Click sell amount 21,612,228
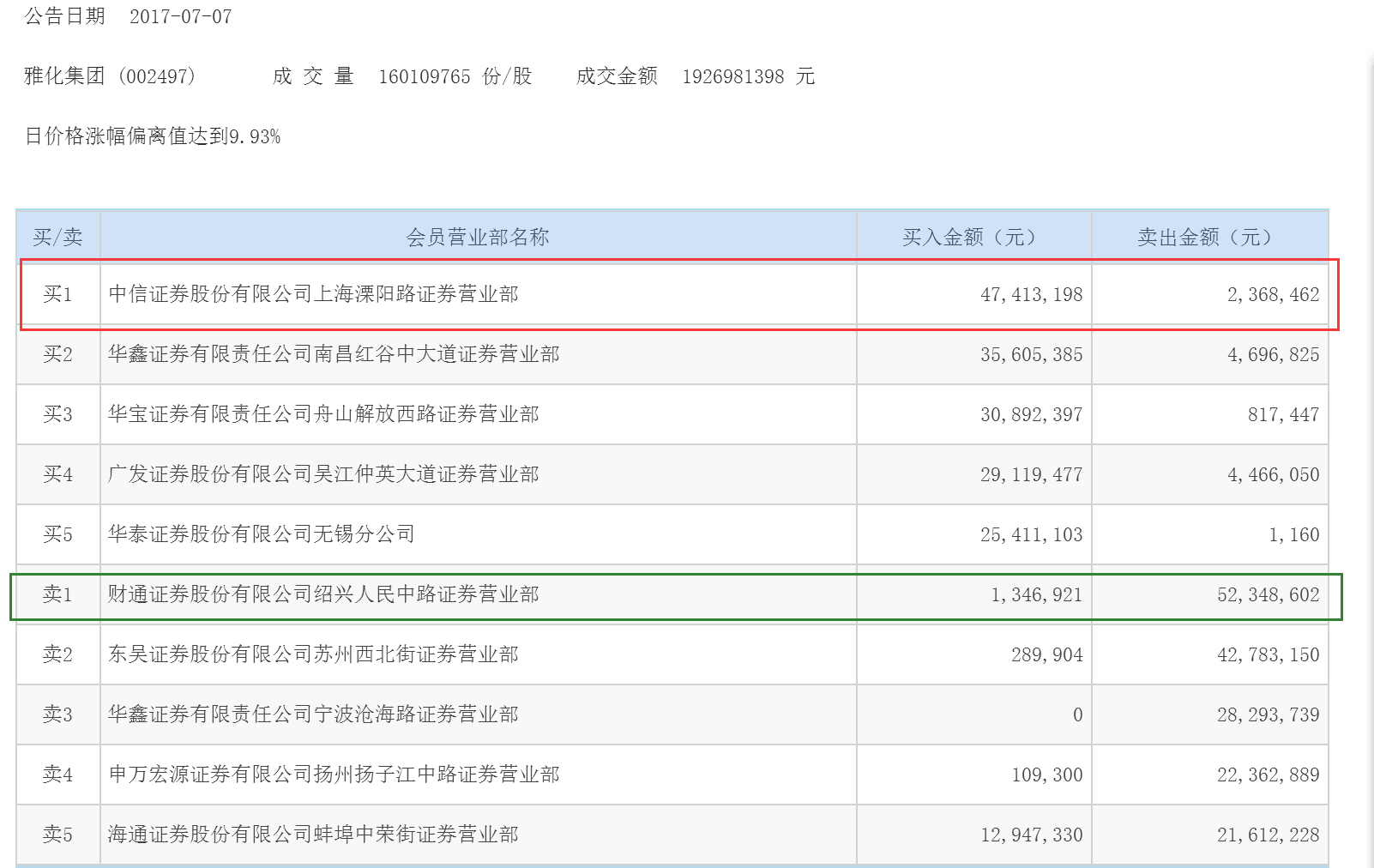 coord(1269,835)
